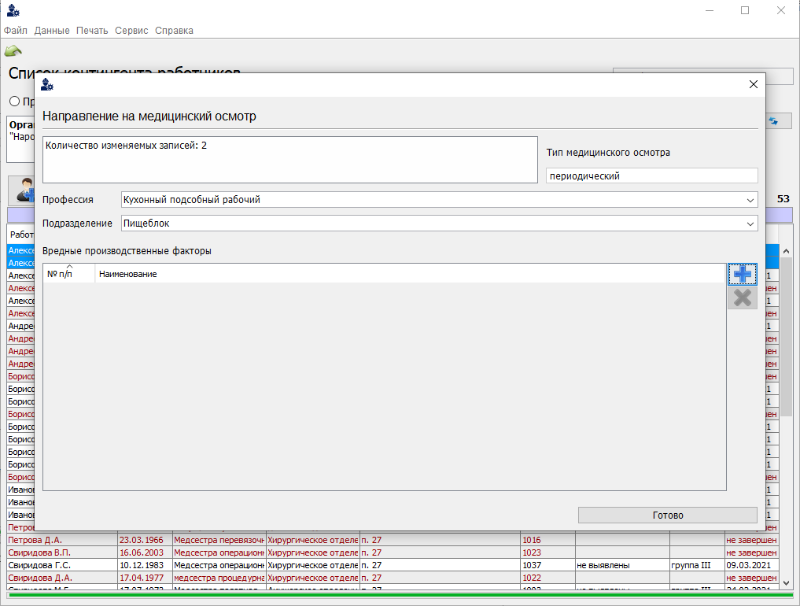800x606 pixels.
Task: Select the Свиридова Г.С. table row
Action: click(60, 565)
